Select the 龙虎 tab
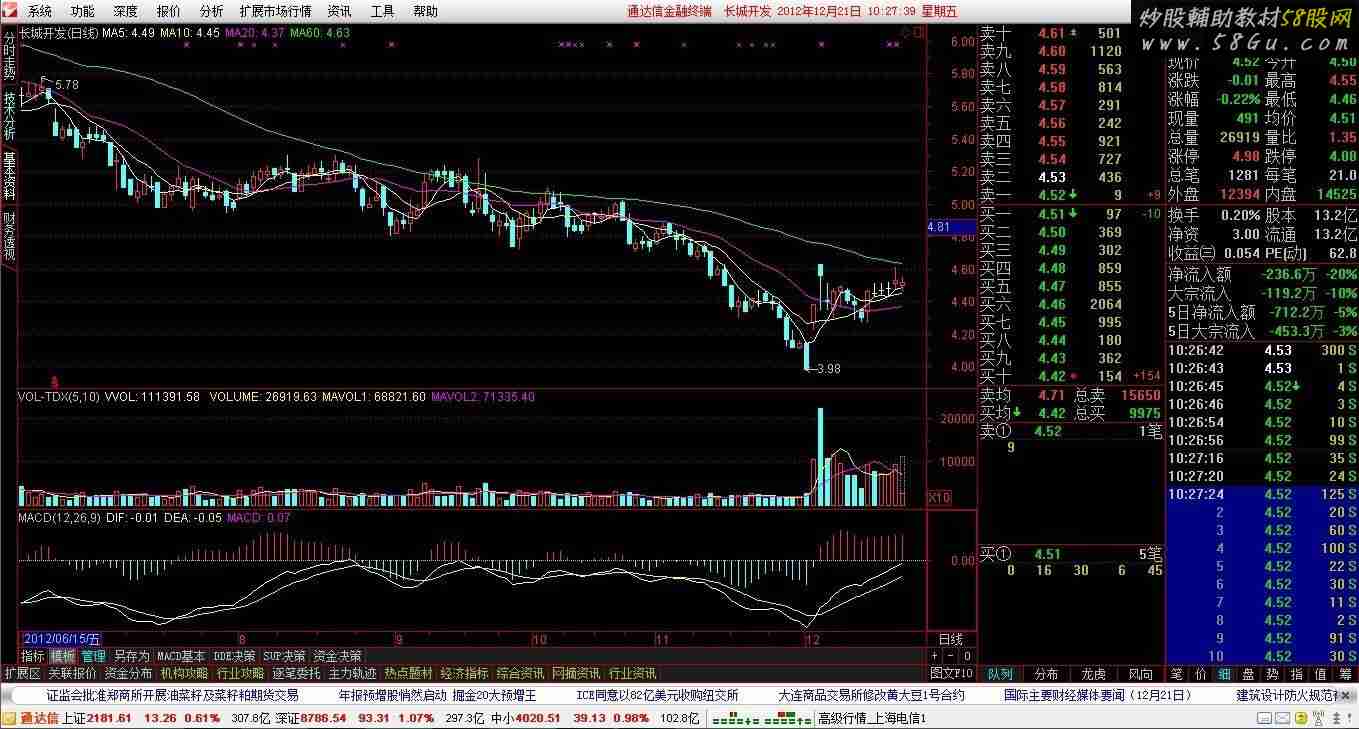Image resolution: width=1359 pixels, height=729 pixels. [x=1093, y=674]
